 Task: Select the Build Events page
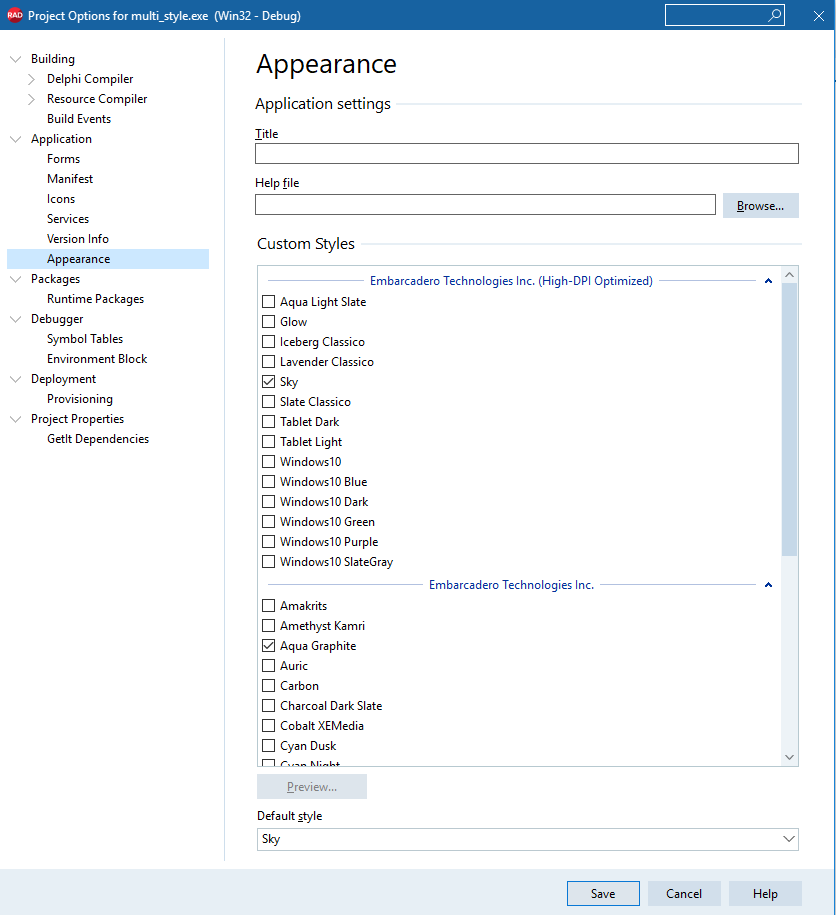point(79,118)
